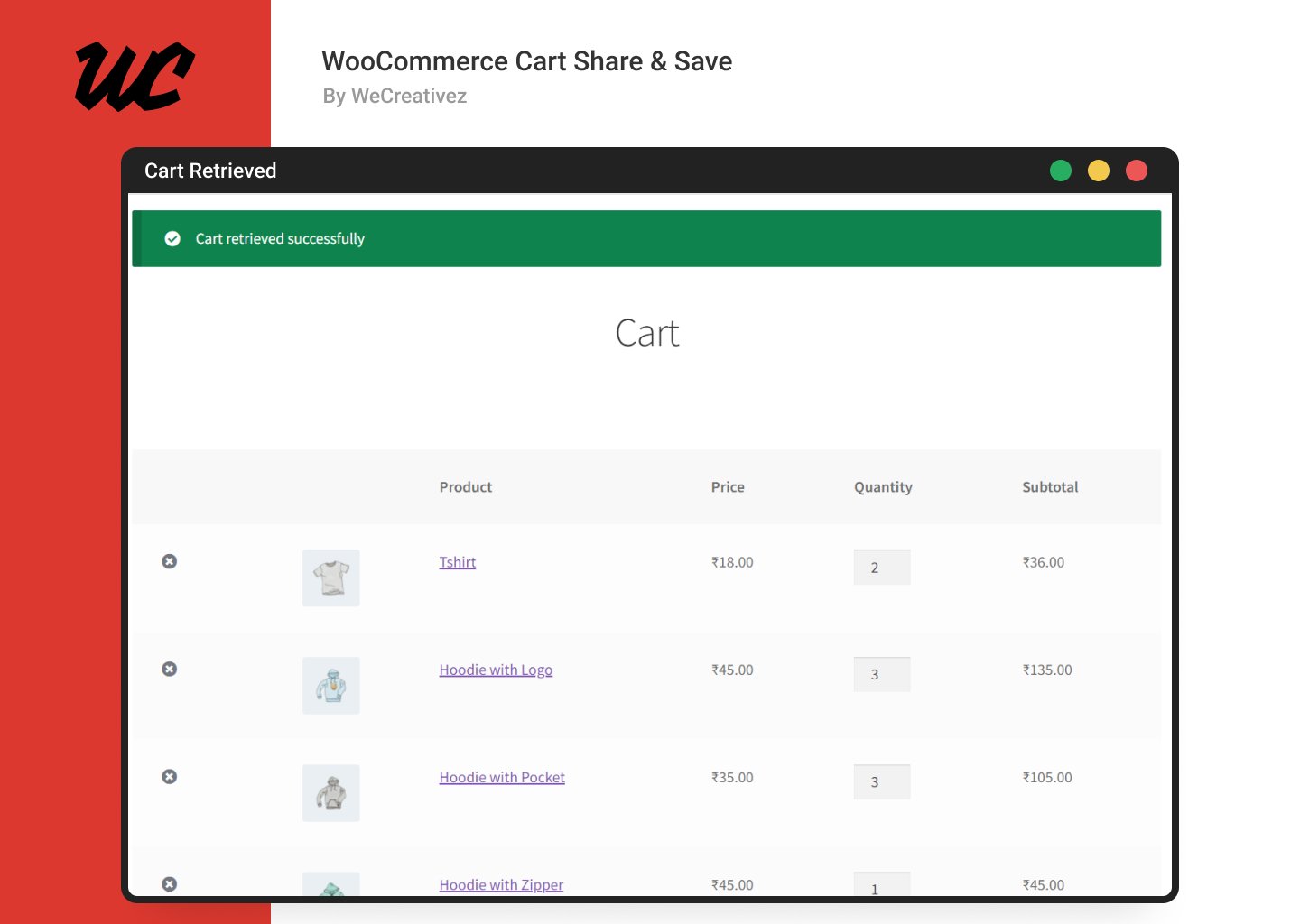This screenshot has height=924, width=1300.
Task: Click the 'Cart retrieved successfully' message
Action: click(280, 239)
